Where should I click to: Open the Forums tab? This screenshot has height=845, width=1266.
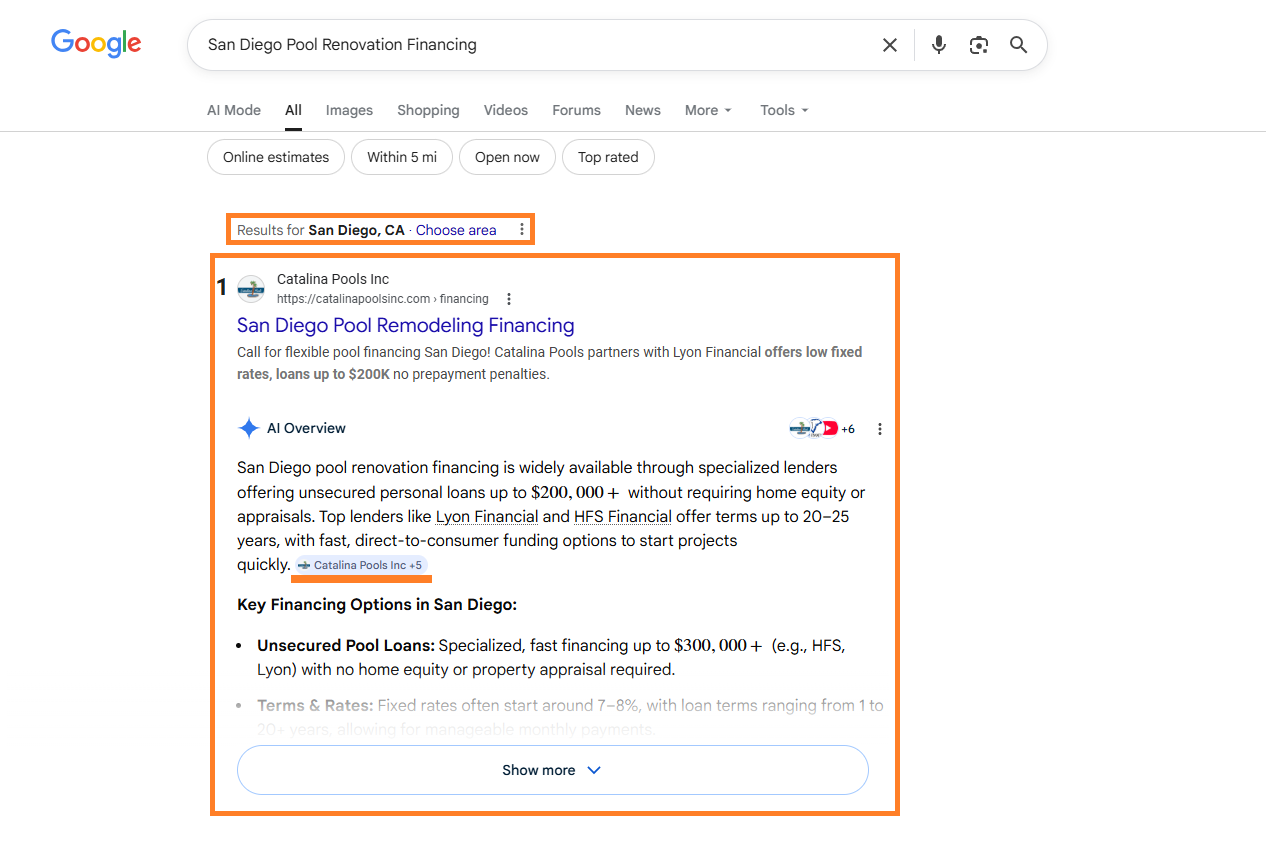[x=577, y=110]
